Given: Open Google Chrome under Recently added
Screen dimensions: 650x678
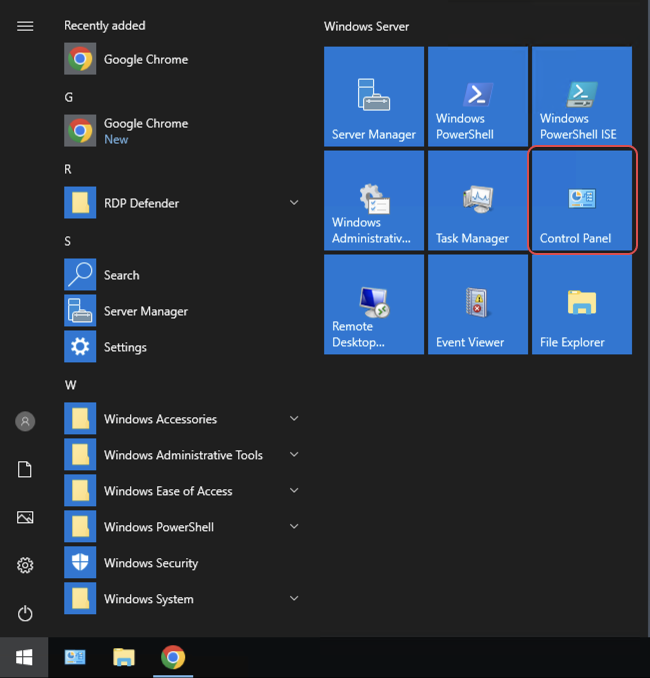Looking at the screenshot, I should [x=182, y=59].
